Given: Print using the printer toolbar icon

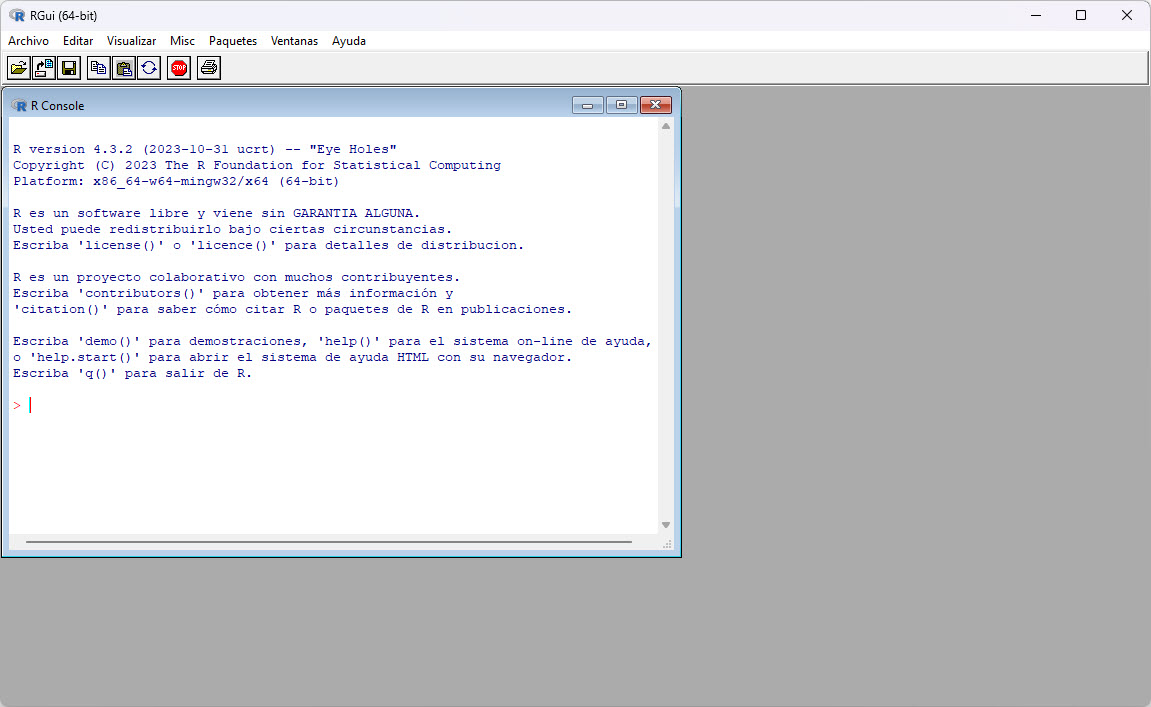Looking at the screenshot, I should coord(208,68).
